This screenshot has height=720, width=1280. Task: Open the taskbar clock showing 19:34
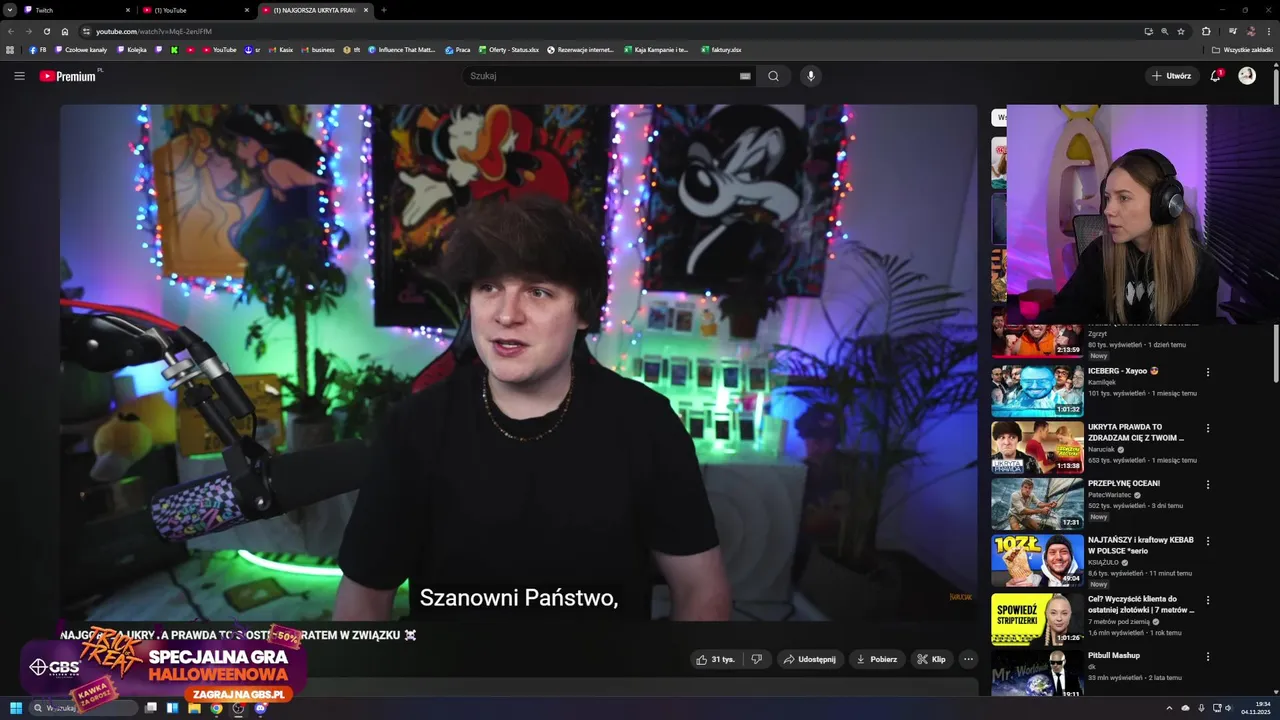coord(1255,708)
